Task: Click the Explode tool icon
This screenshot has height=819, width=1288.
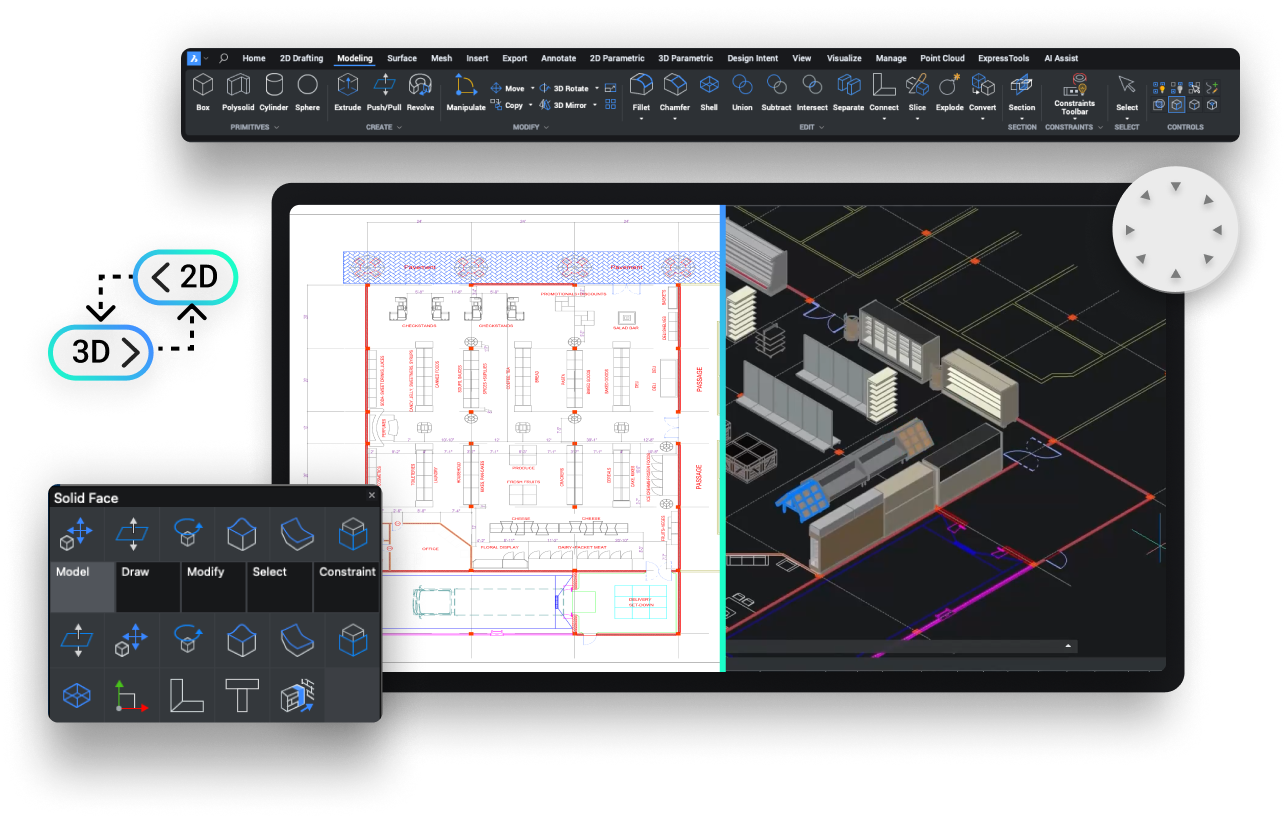Action: click(x=949, y=90)
